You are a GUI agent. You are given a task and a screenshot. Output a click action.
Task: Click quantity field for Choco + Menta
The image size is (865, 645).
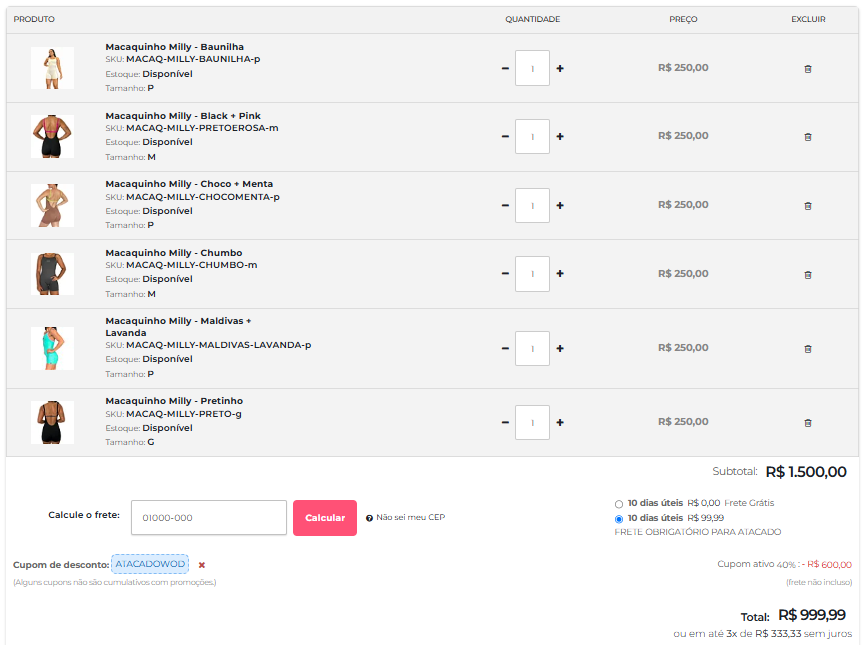point(532,206)
